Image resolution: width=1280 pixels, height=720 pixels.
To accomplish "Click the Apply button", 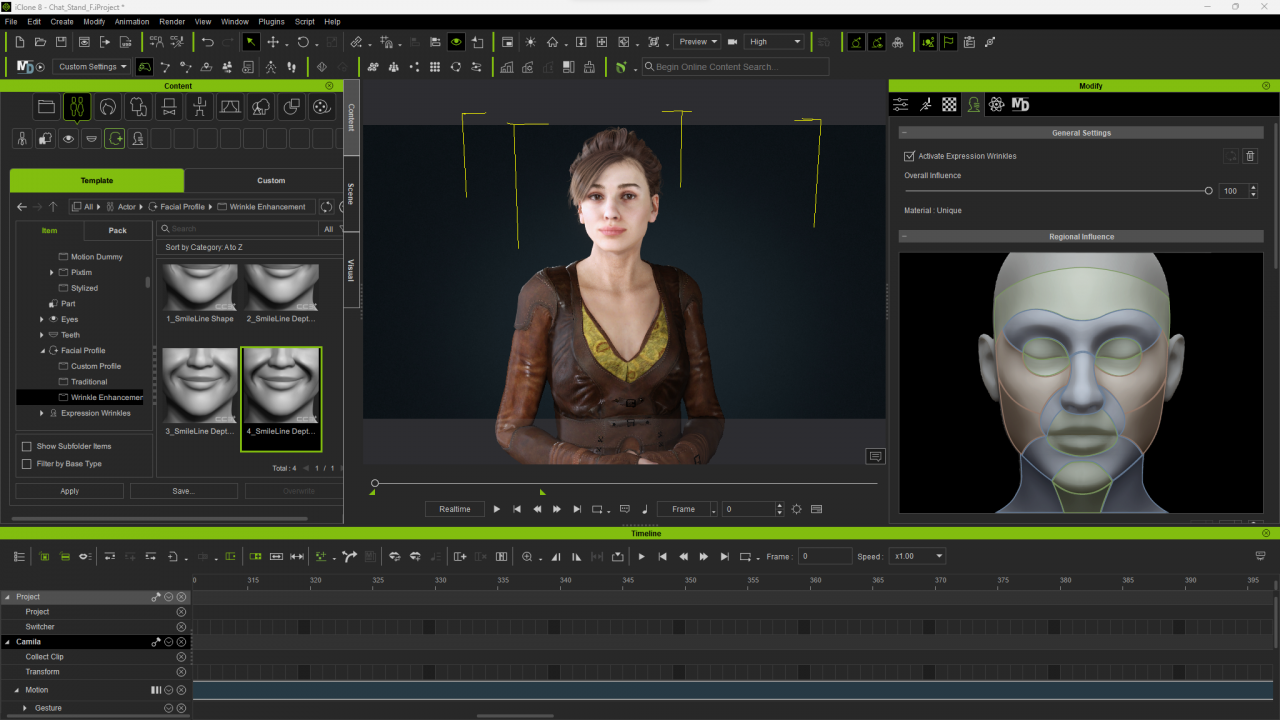I will pos(69,491).
